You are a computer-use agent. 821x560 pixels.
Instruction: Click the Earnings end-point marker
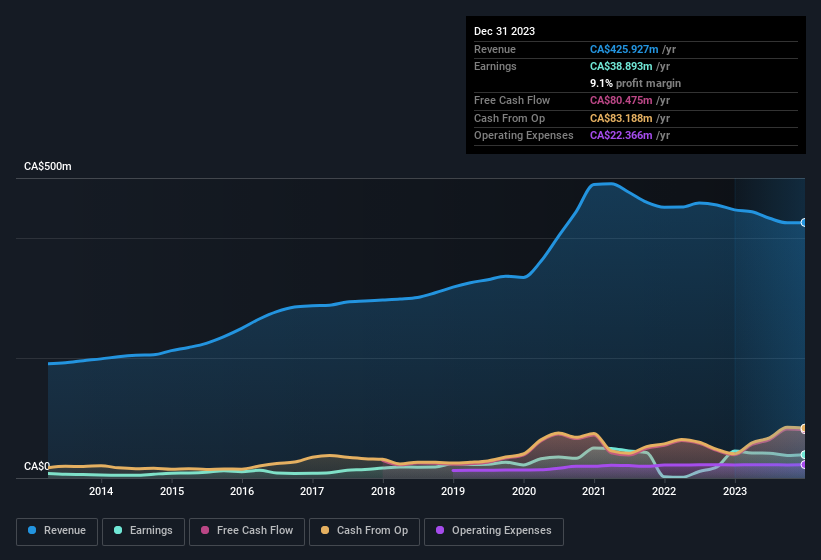click(x=804, y=454)
